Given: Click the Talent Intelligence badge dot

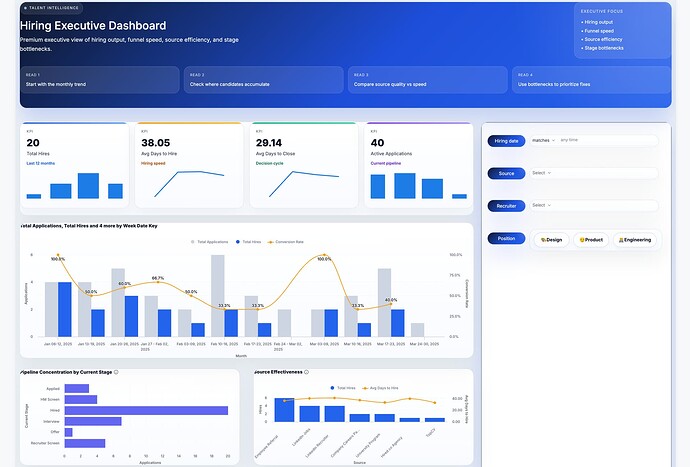Looking at the screenshot, I should point(26,8).
